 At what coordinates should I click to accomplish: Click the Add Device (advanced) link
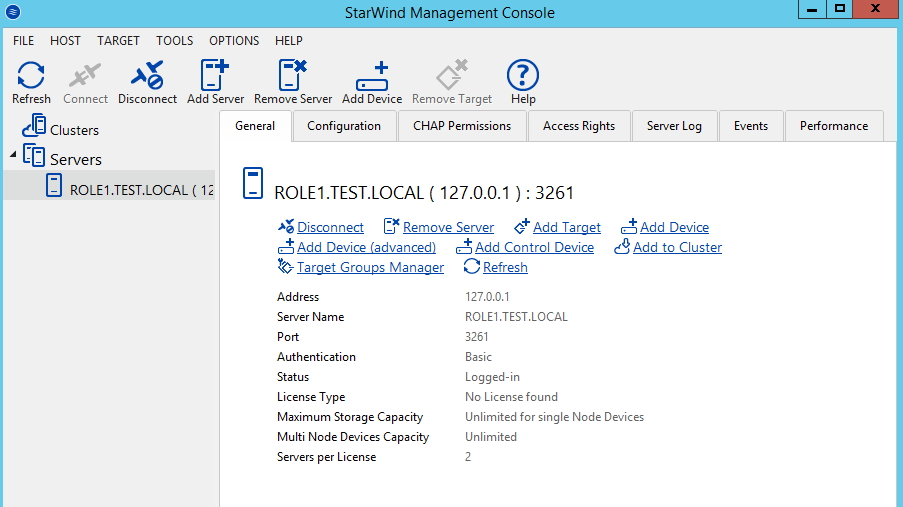pyautogui.click(x=366, y=247)
